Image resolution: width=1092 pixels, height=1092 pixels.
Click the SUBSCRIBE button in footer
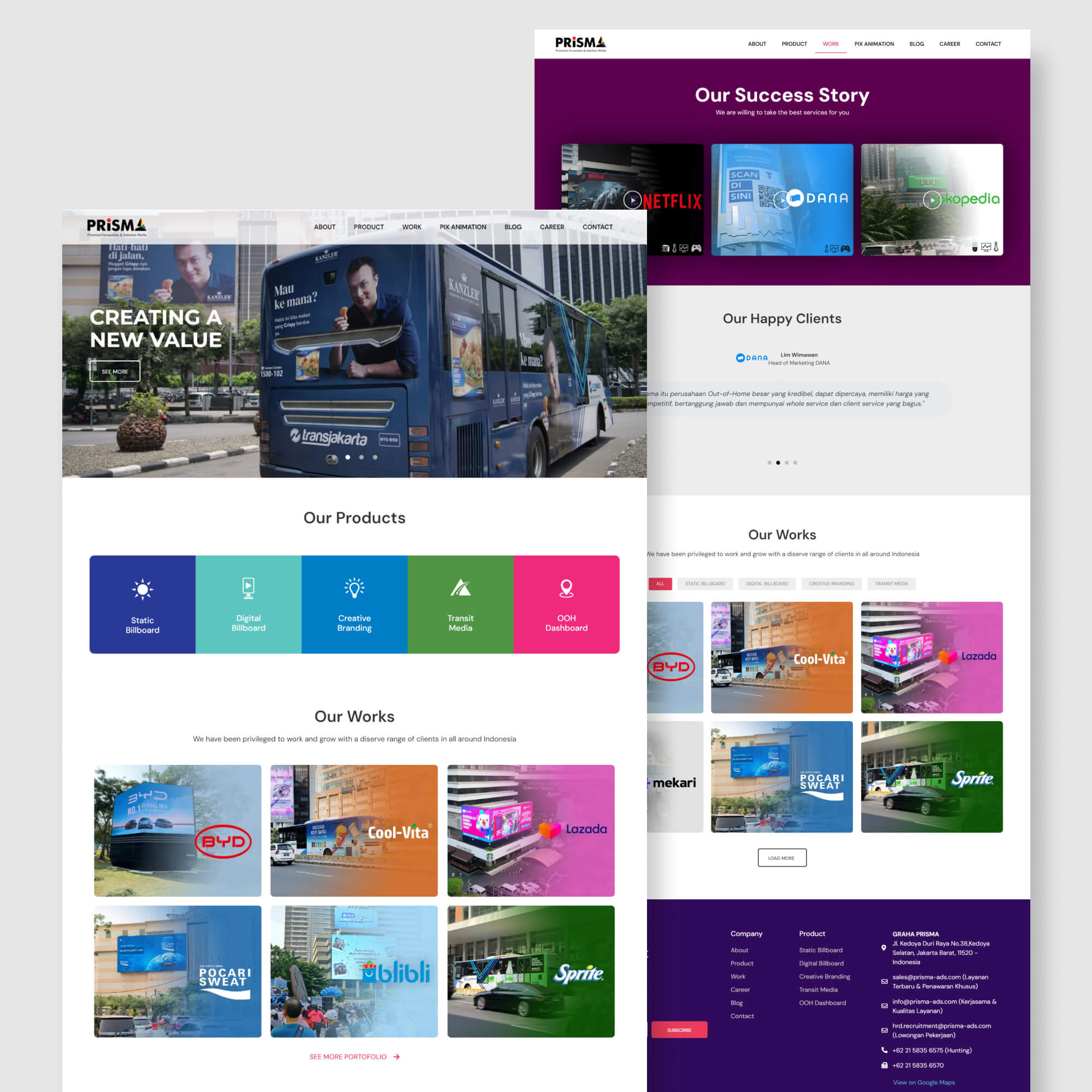679,1030
